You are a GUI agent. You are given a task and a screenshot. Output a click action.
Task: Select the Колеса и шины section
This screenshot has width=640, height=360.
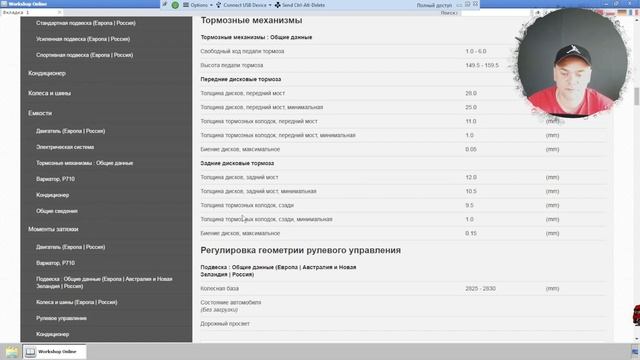(49, 93)
